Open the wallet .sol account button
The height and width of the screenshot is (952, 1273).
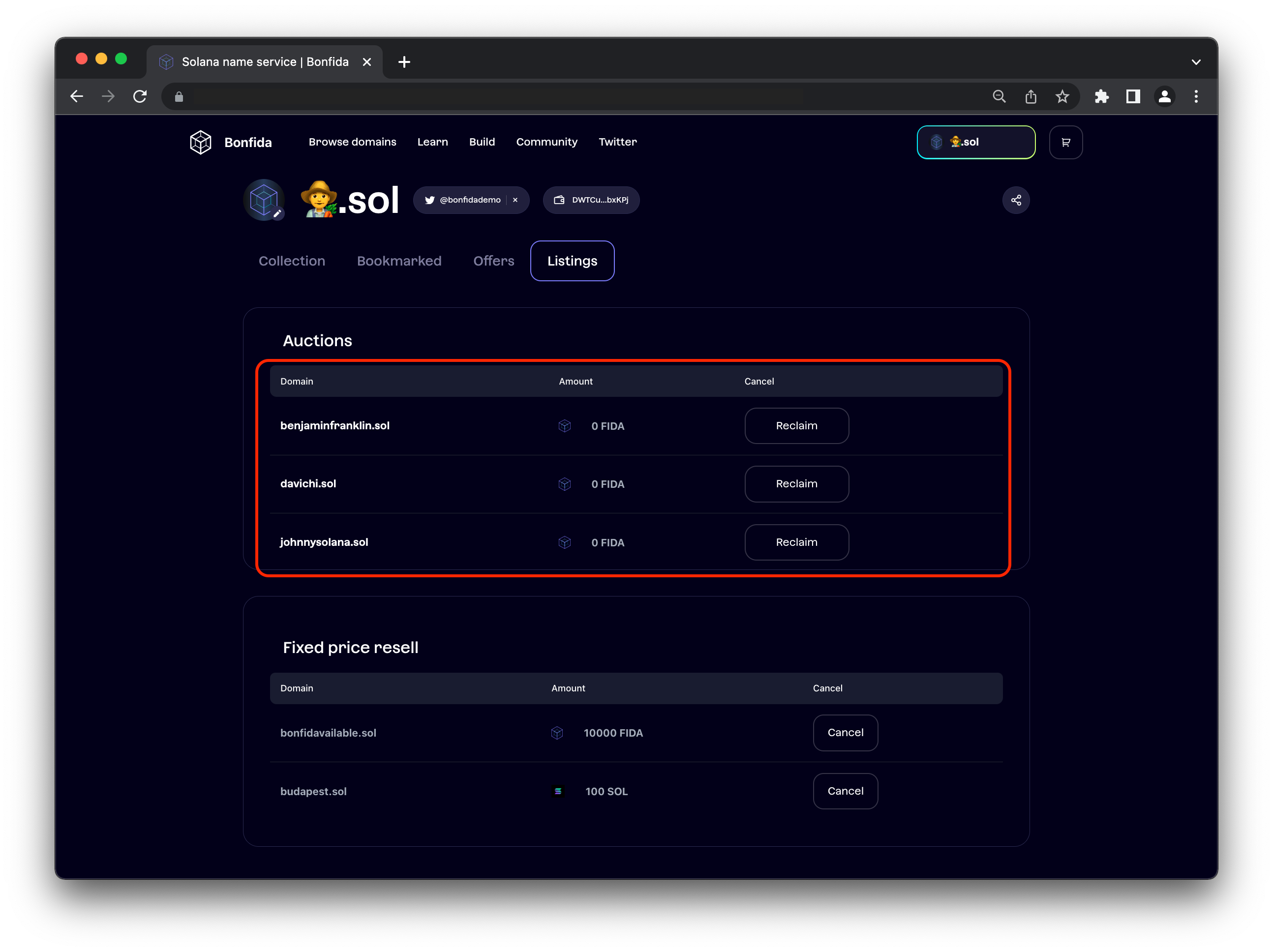975,142
